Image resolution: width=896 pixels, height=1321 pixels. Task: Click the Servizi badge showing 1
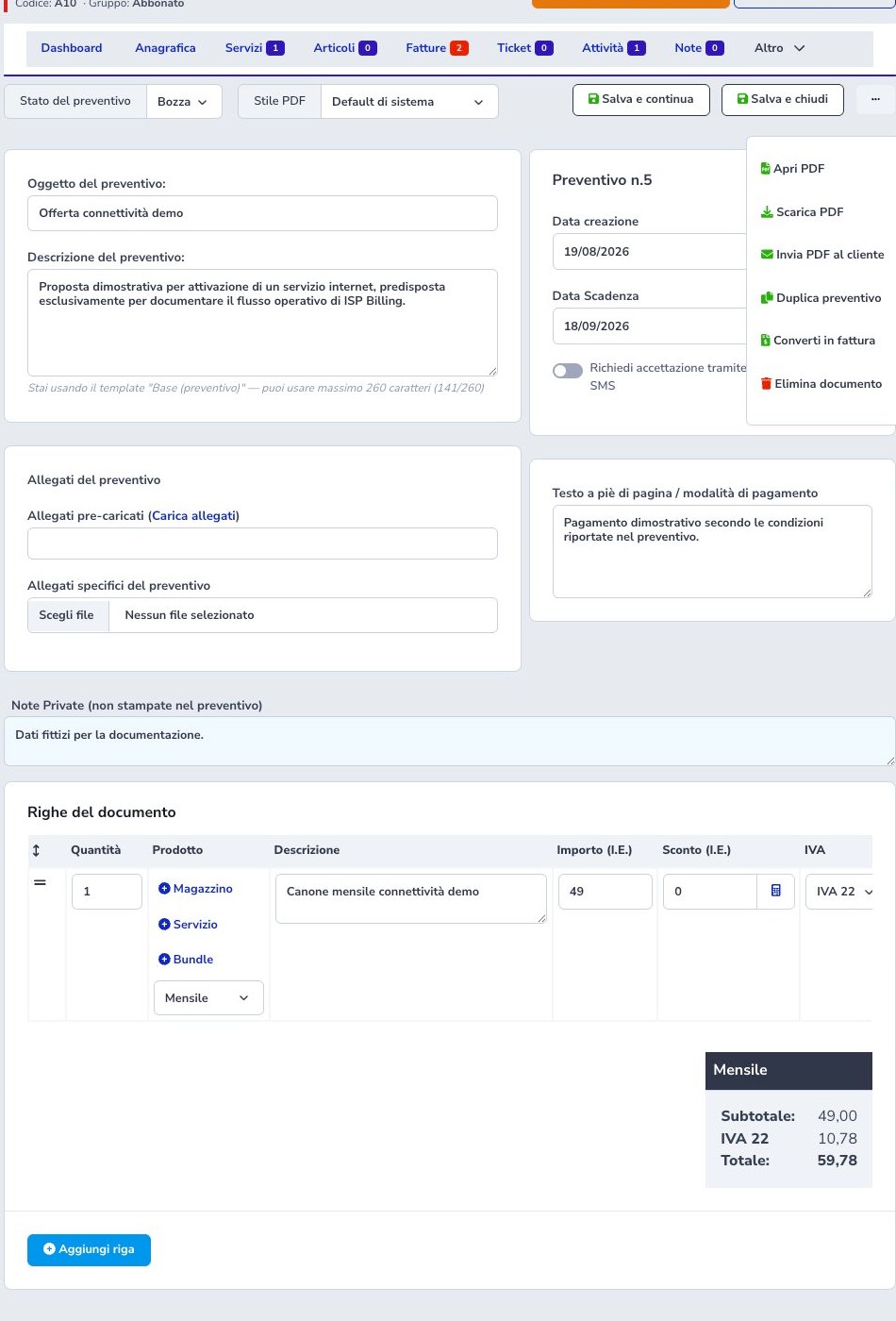(x=275, y=48)
